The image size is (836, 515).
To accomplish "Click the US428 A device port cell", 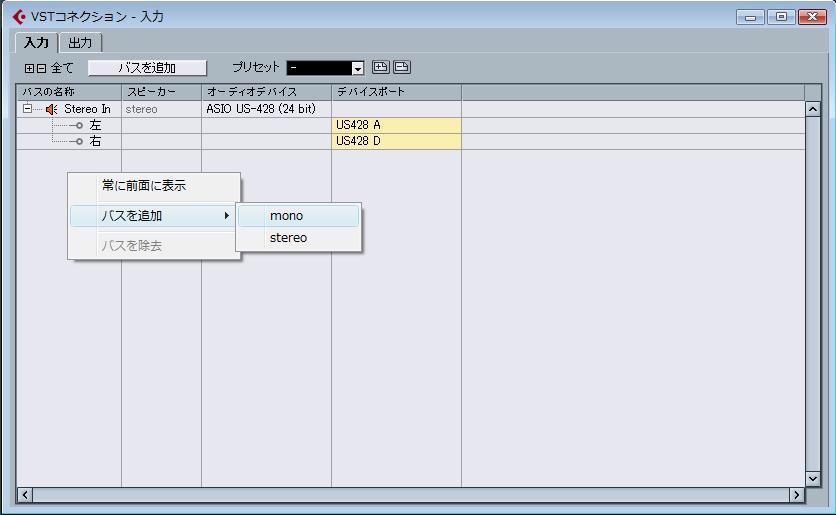I will [396, 125].
